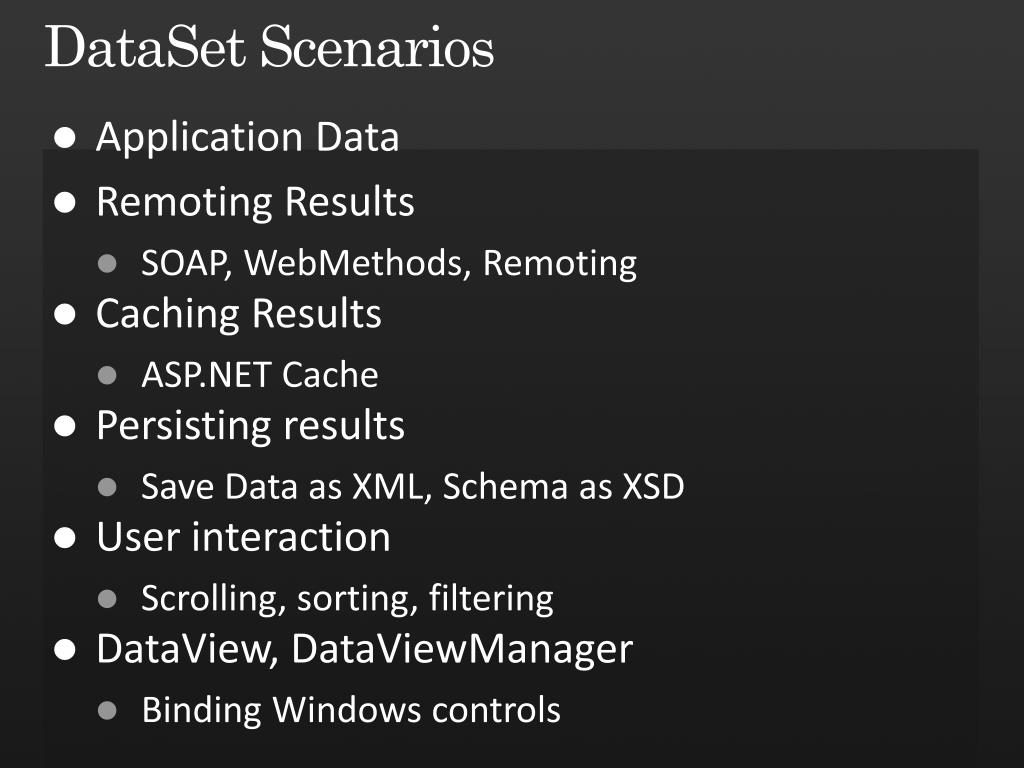Click the Scrolling, sorting, filtering line
Screen dimensions: 1024x768
pyautogui.click(x=347, y=599)
